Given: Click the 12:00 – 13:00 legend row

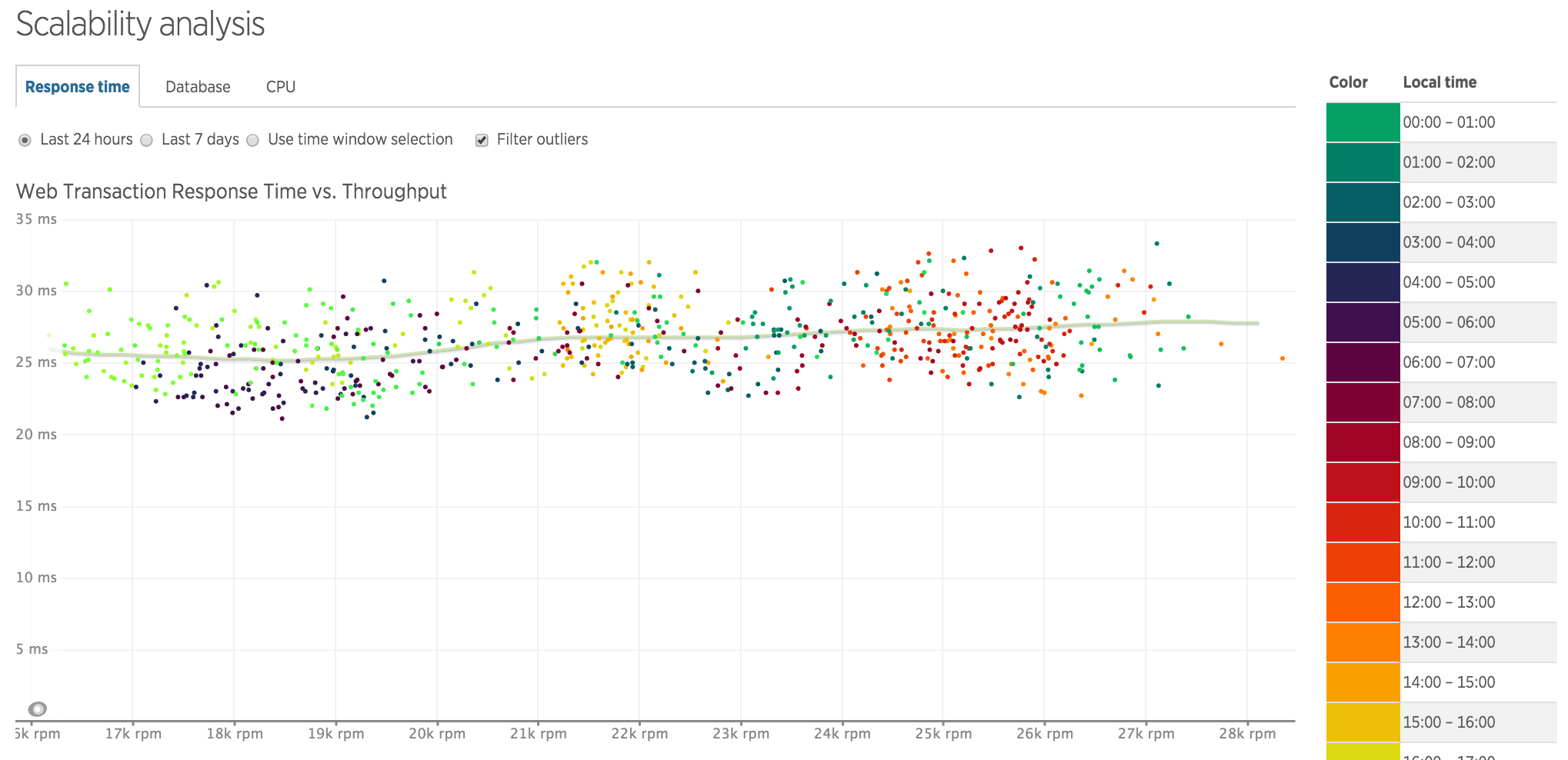Looking at the screenshot, I should pyautogui.click(x=1441, y=602).
